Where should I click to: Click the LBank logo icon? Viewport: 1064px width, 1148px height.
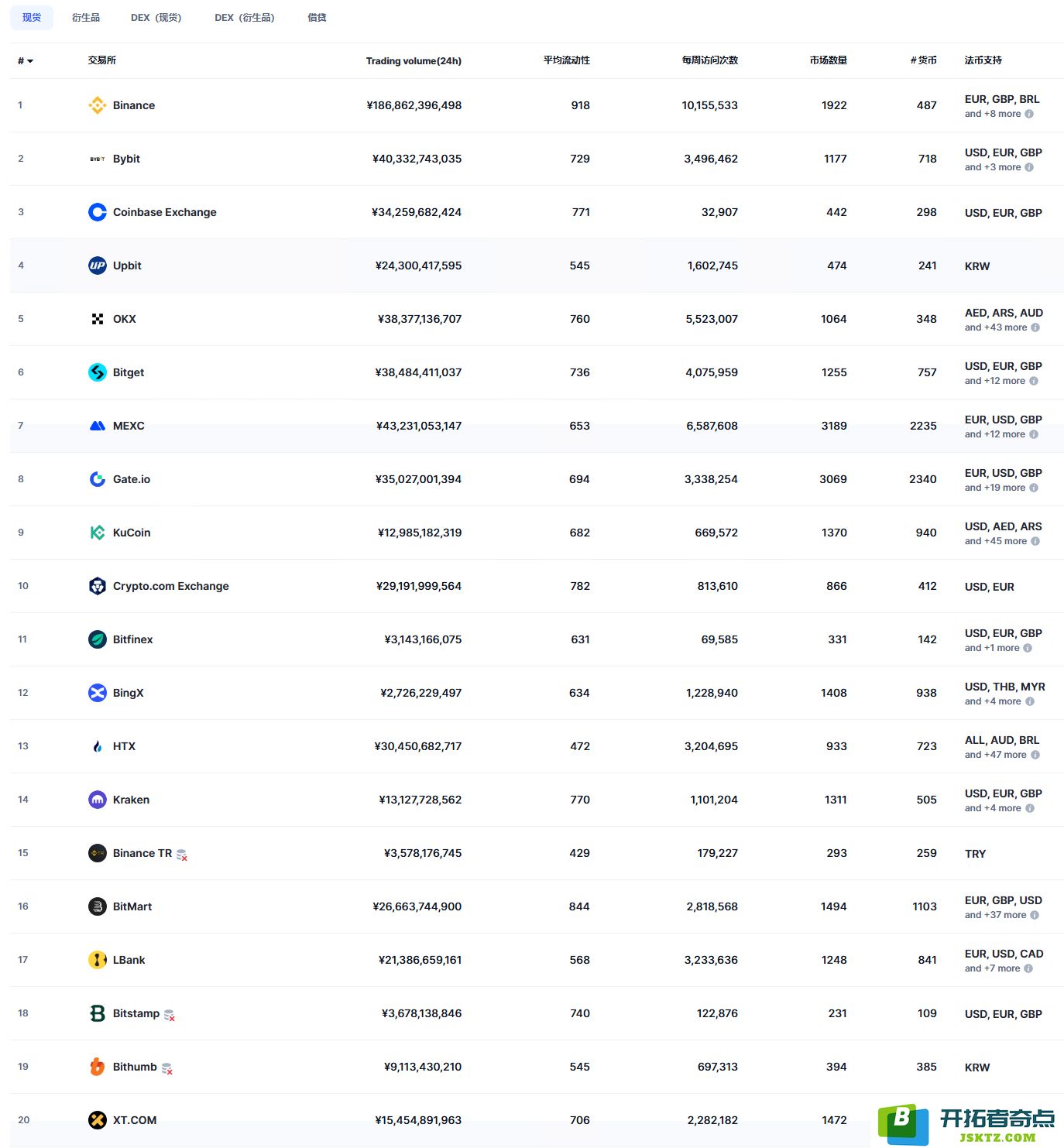(98, 960)
